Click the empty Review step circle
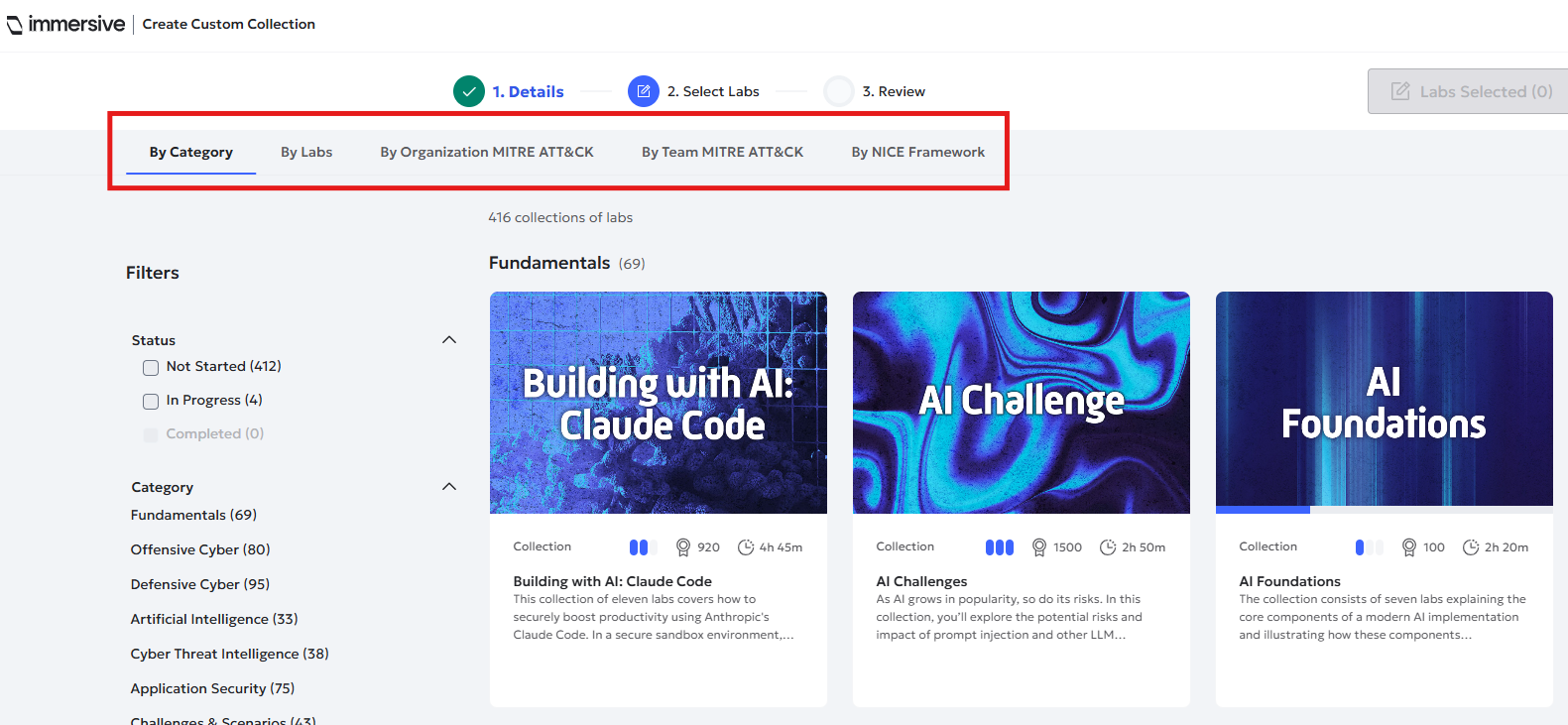Viewport: 1568px width, 725px height. click(839, 91)
